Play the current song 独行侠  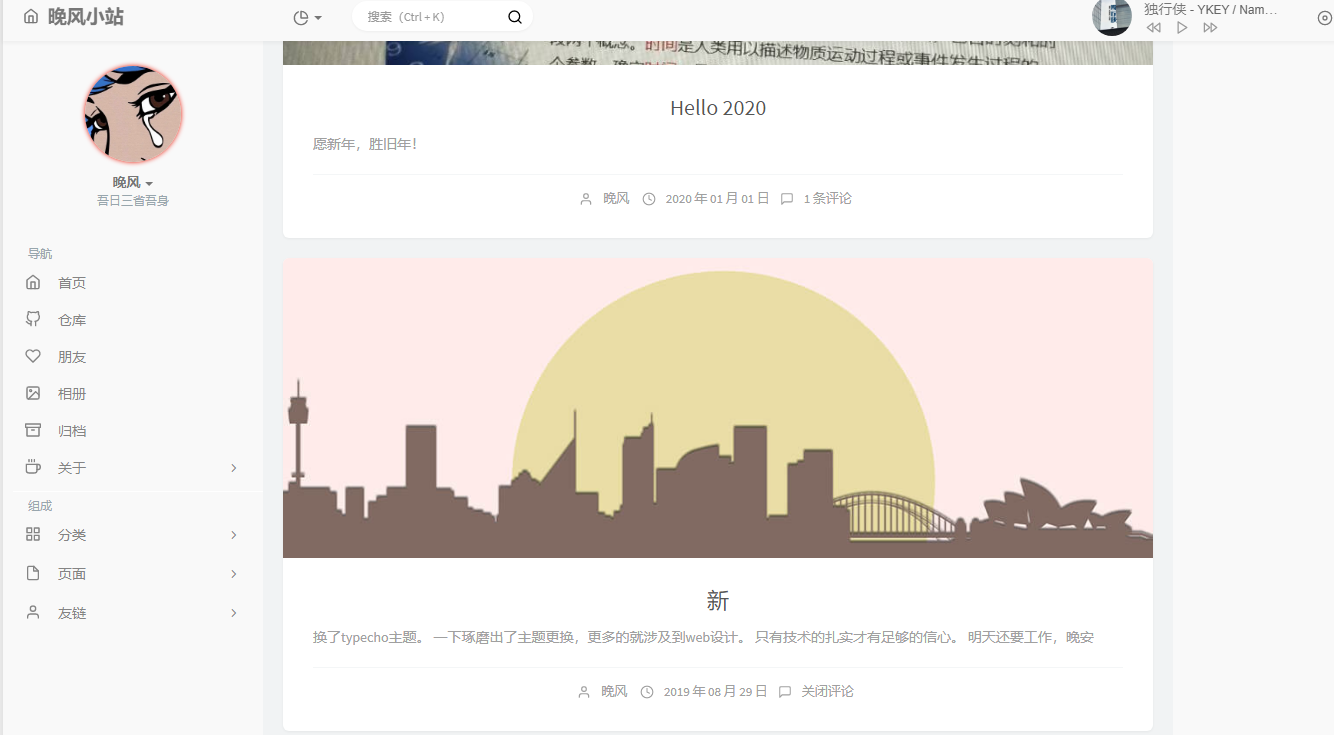(x=1182, y=28)
